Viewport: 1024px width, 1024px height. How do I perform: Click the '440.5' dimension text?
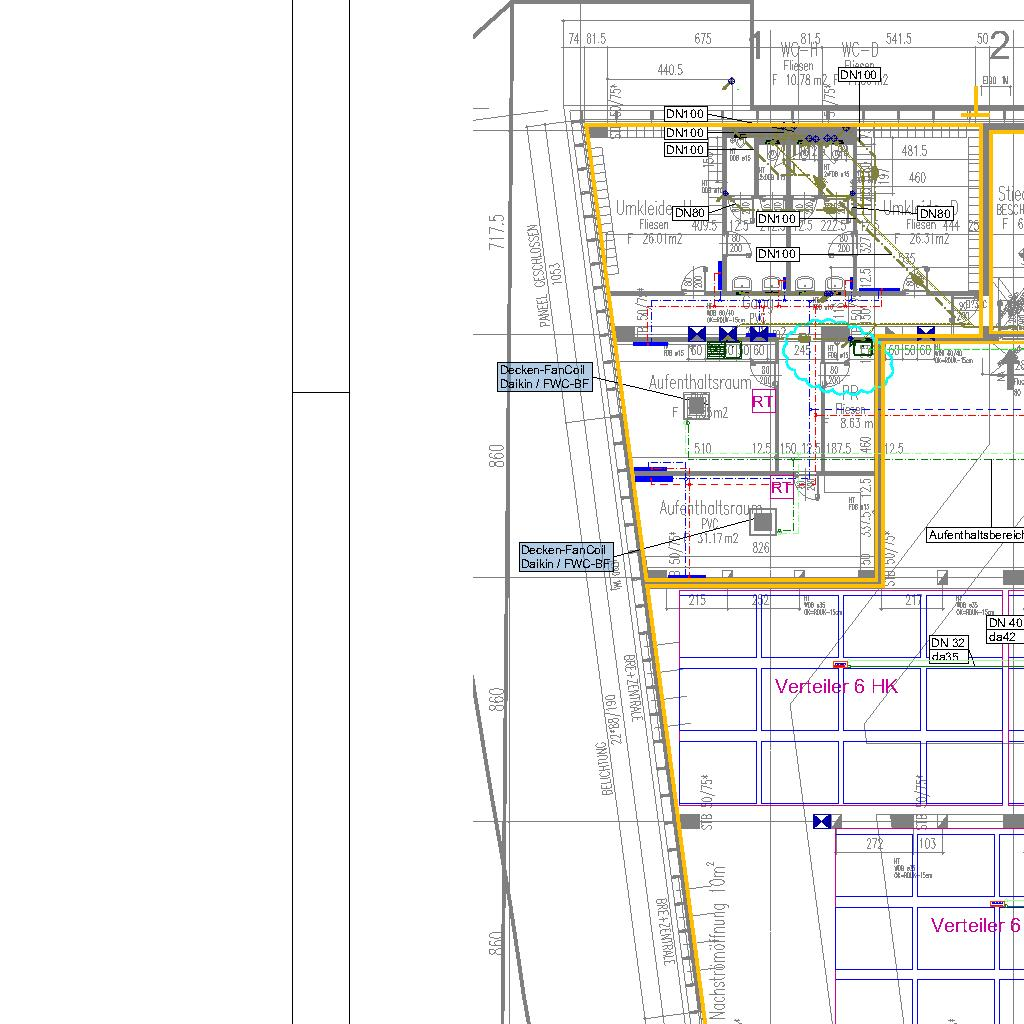[x=670, y=69]
